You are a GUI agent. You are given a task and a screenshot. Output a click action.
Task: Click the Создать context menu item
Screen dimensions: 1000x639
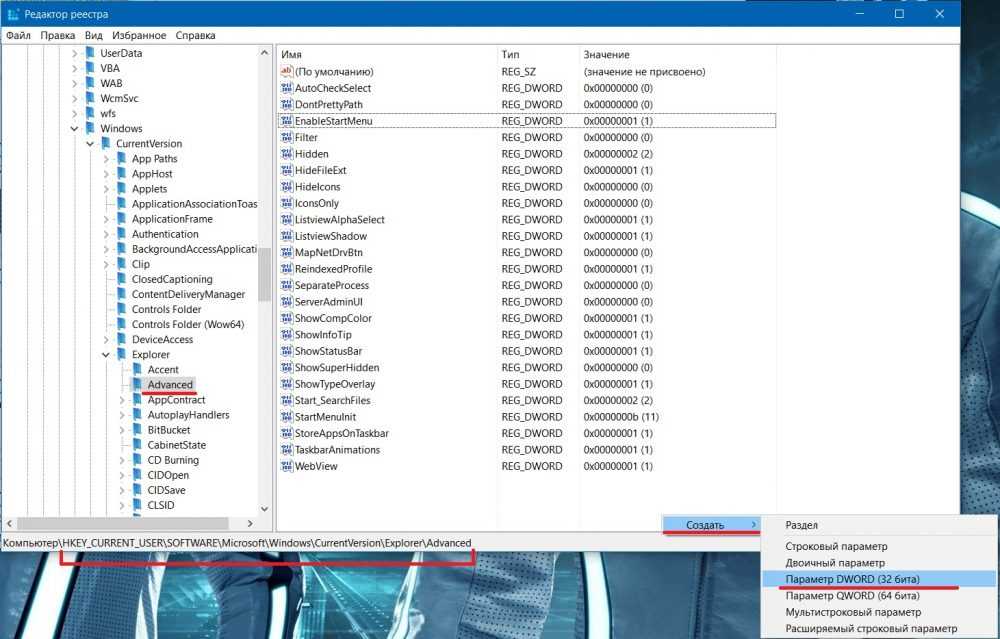pyautogui.click(x=706, y=525)
